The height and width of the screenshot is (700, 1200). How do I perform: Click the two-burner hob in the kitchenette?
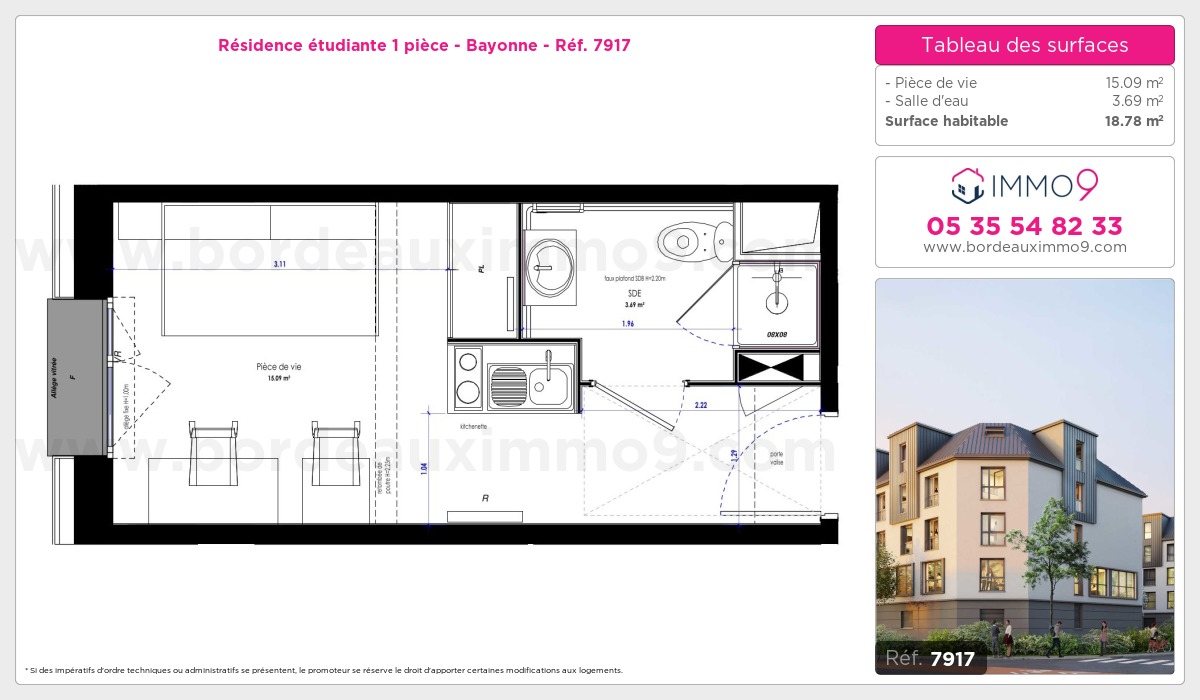click(466, 377)
